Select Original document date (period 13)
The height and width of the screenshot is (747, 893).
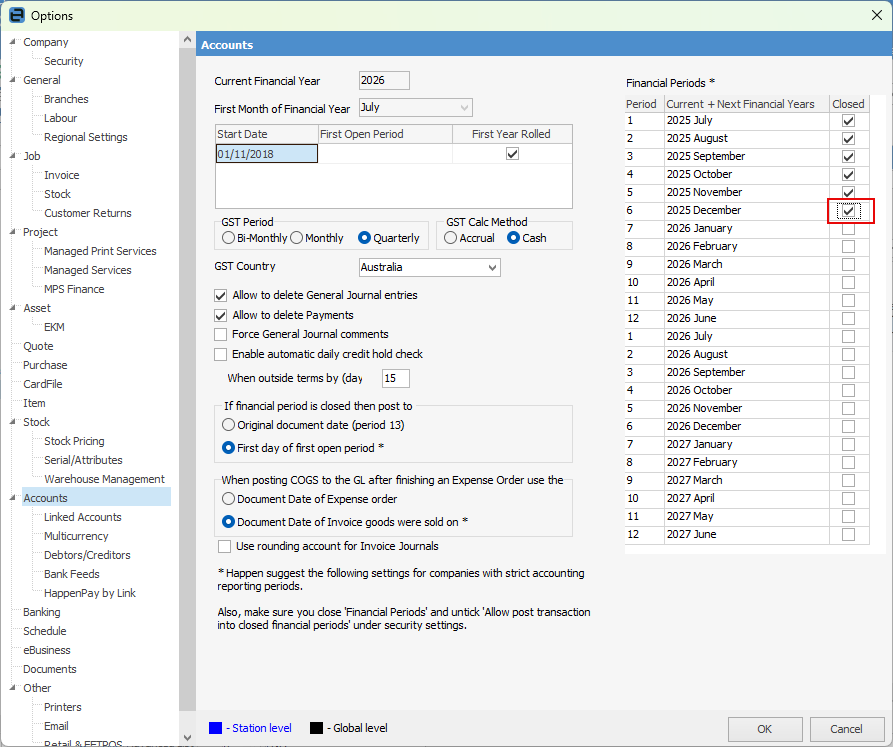[229, 425]
